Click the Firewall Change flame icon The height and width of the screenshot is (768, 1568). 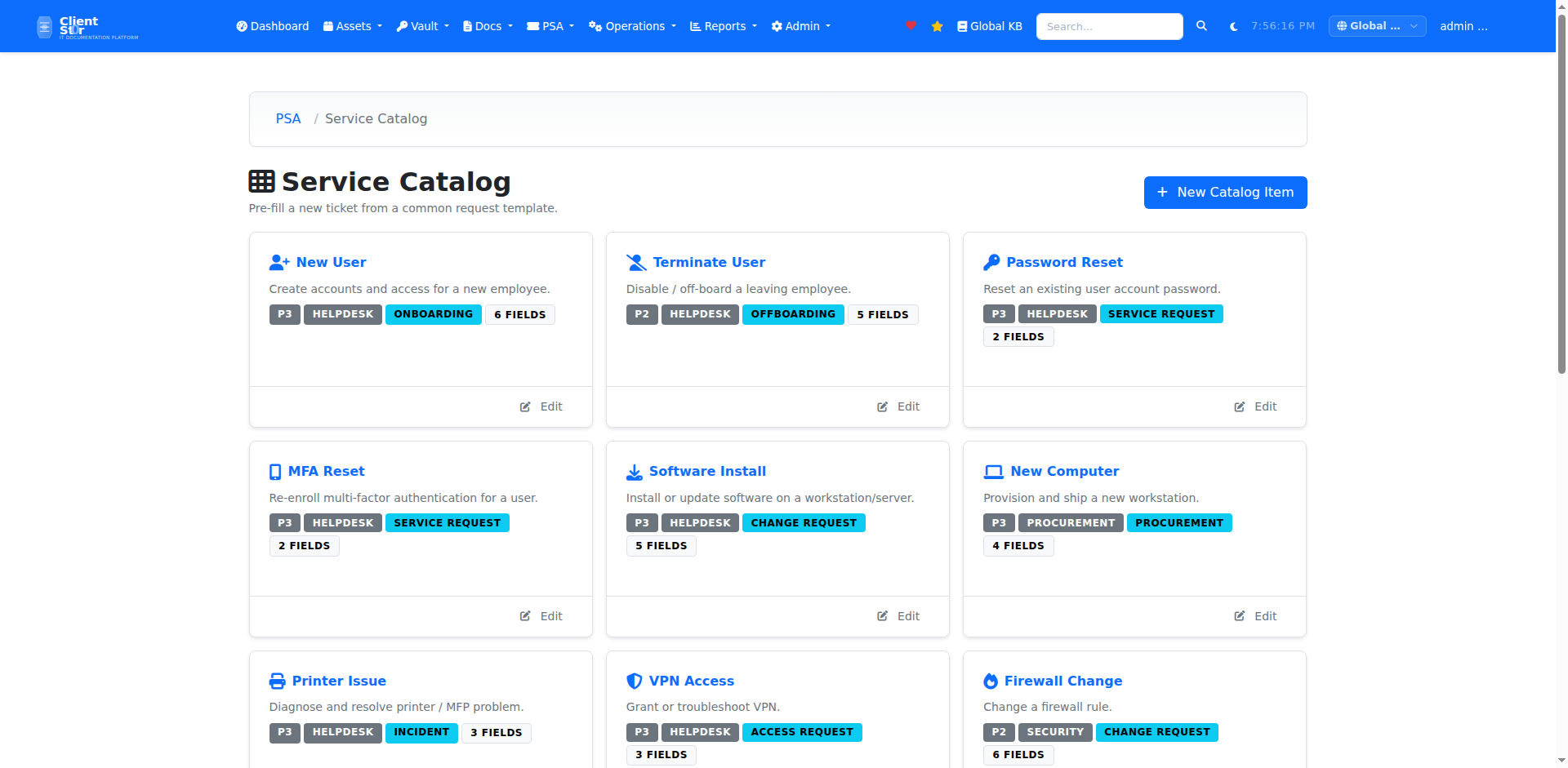click(991, 681)
